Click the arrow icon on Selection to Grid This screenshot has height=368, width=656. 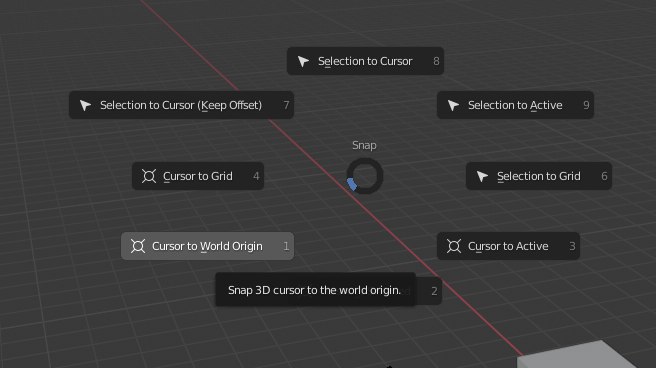pos(482,176)
